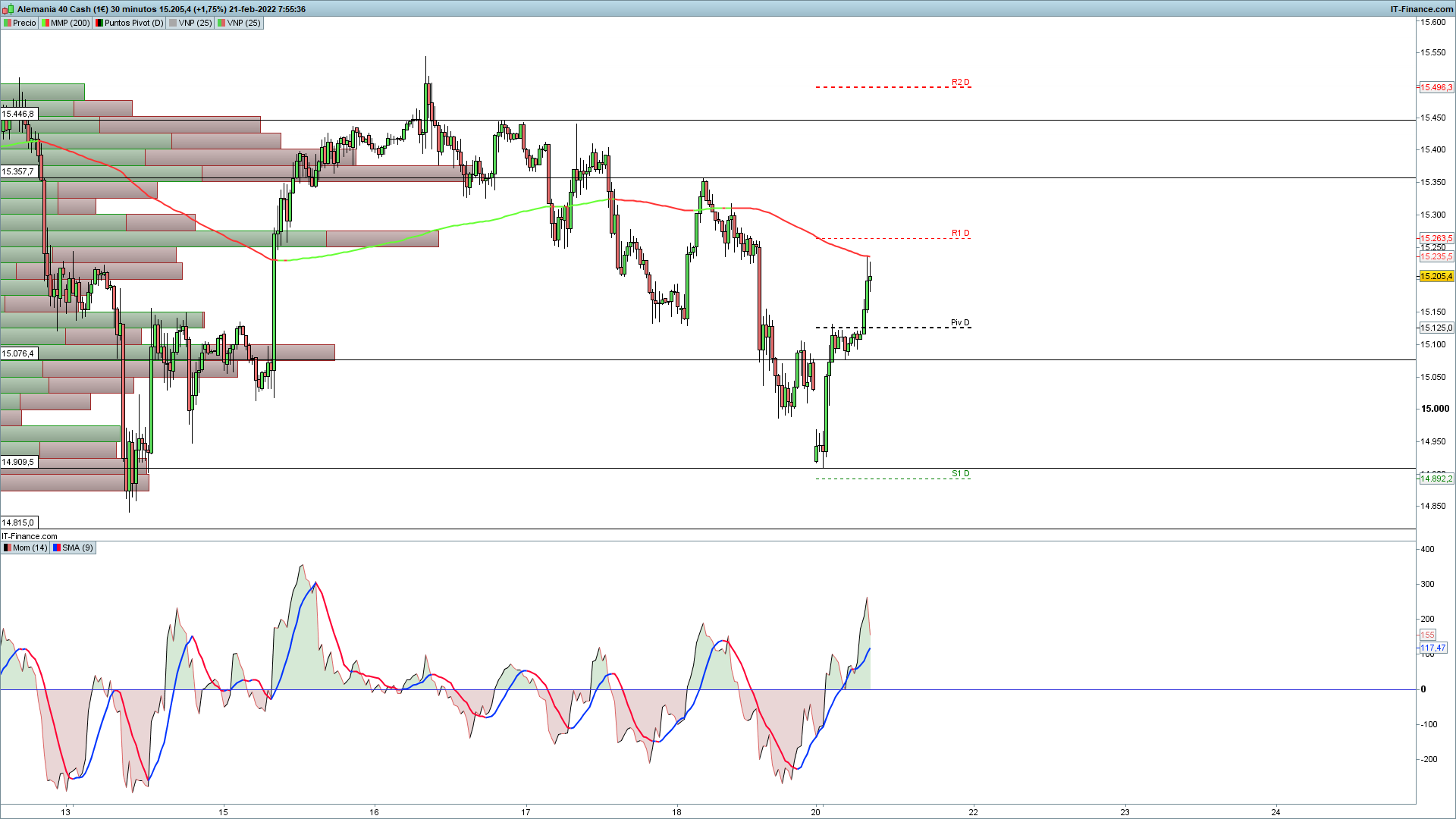Screen dimensions: 1456x819
Task: Select the R2 D pivot value 15.496,3
Action: tap(1436, 87)
